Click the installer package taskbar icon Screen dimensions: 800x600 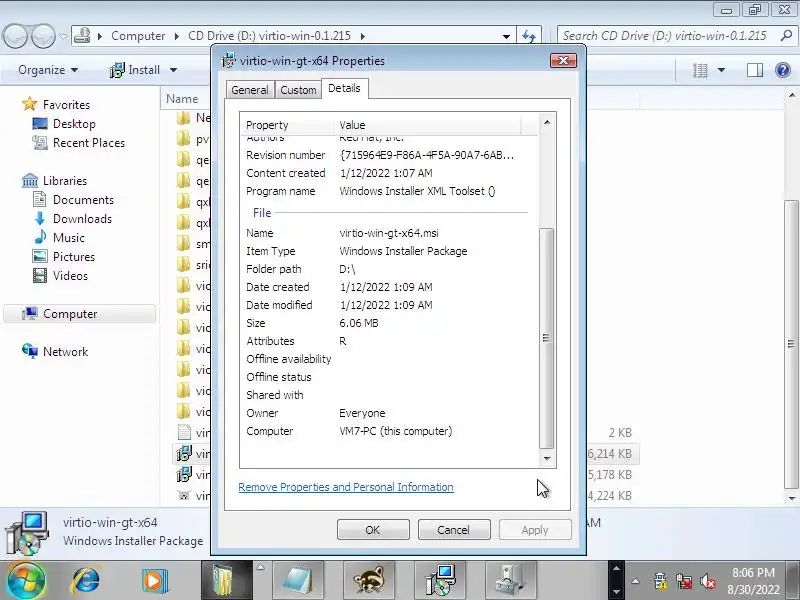point(440,581)
